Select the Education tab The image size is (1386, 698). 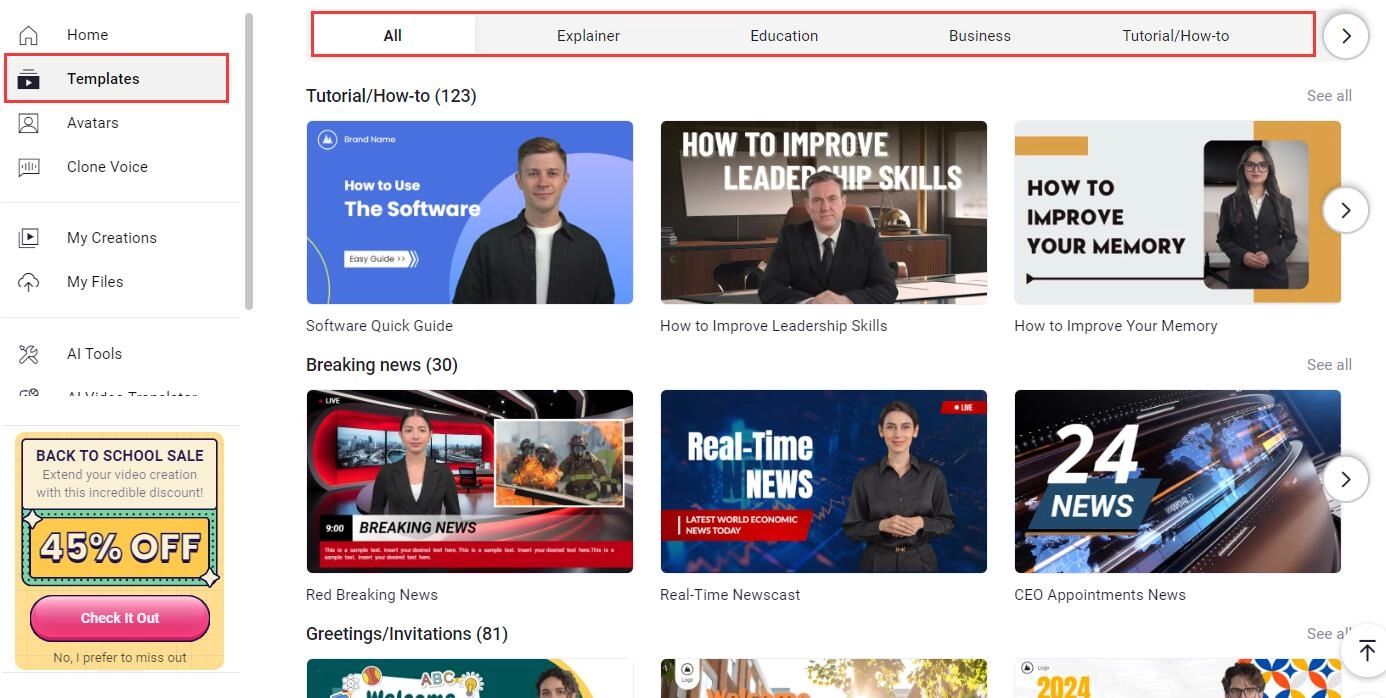coord(784,36)
